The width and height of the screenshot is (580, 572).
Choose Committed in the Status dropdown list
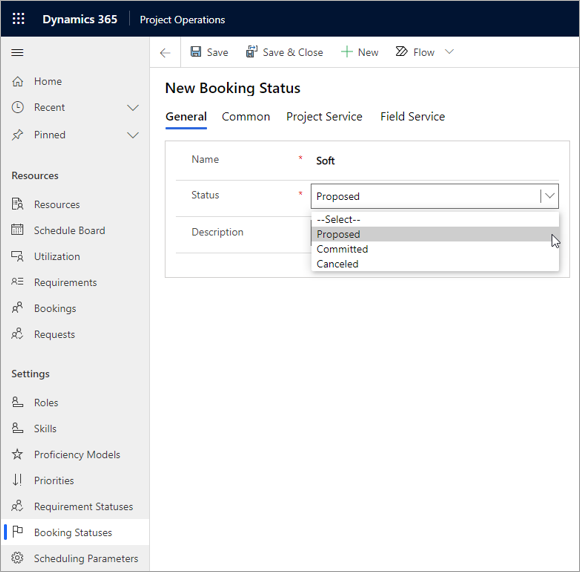(x=435, y=249)
